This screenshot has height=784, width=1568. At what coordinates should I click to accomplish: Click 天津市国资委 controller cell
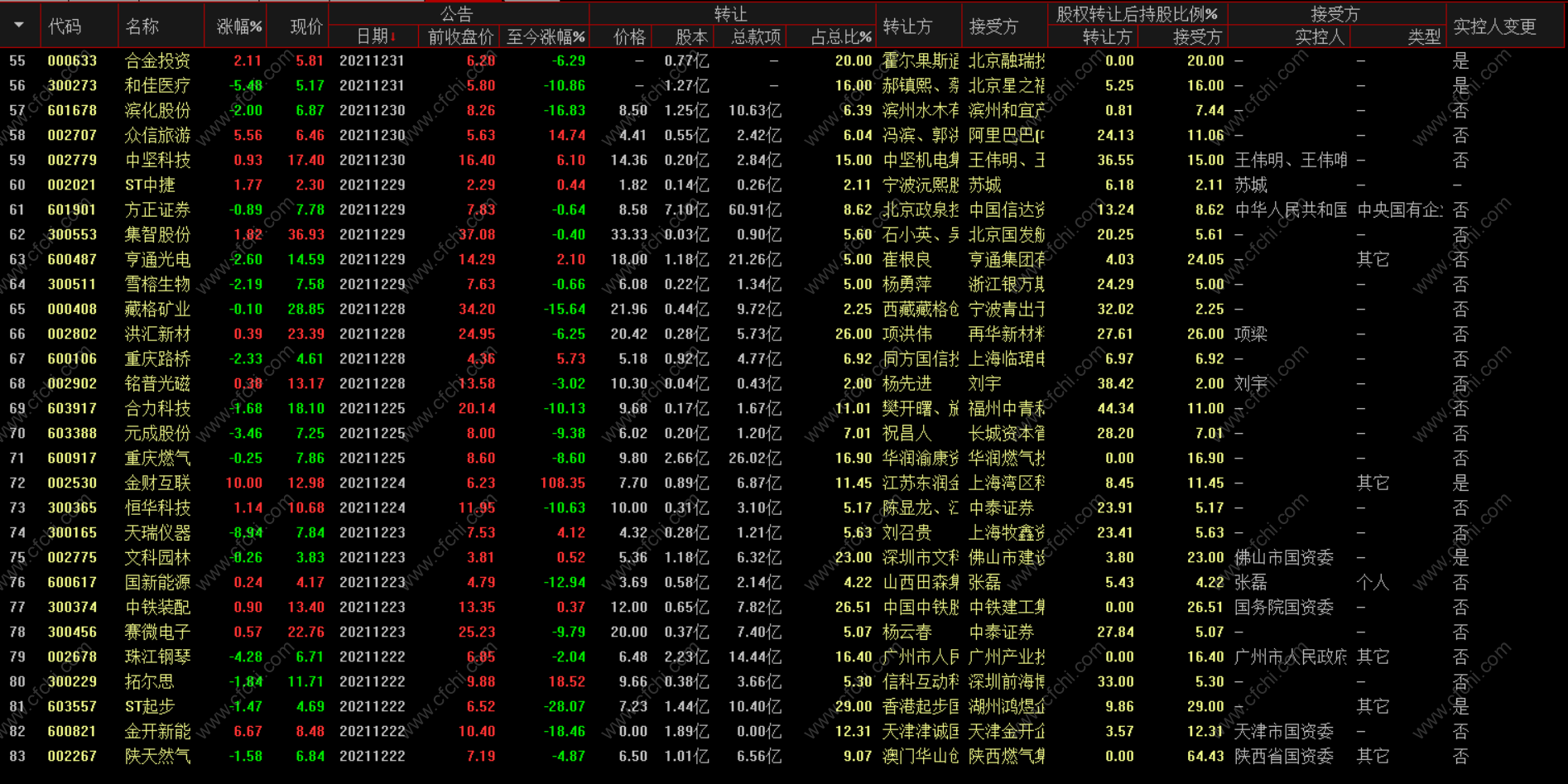pyautogui.click(x=1284, y=731)
